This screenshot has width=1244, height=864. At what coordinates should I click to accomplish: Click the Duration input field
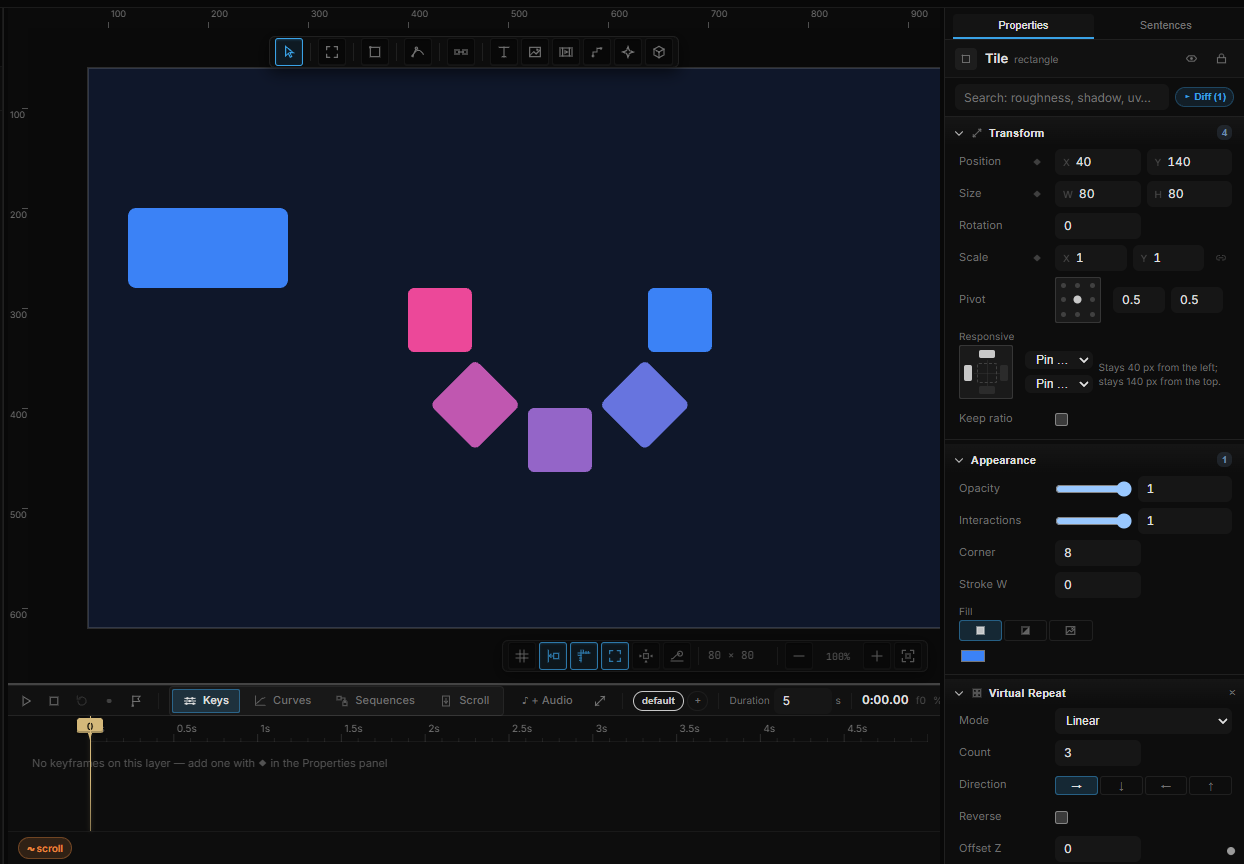pyautogui.click(x=802, y=701)
